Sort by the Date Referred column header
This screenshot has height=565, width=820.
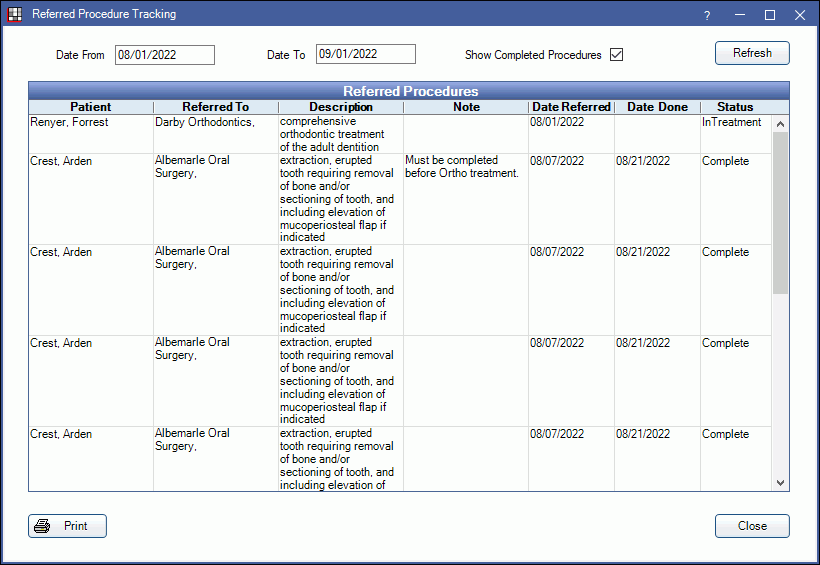point(571,107)
